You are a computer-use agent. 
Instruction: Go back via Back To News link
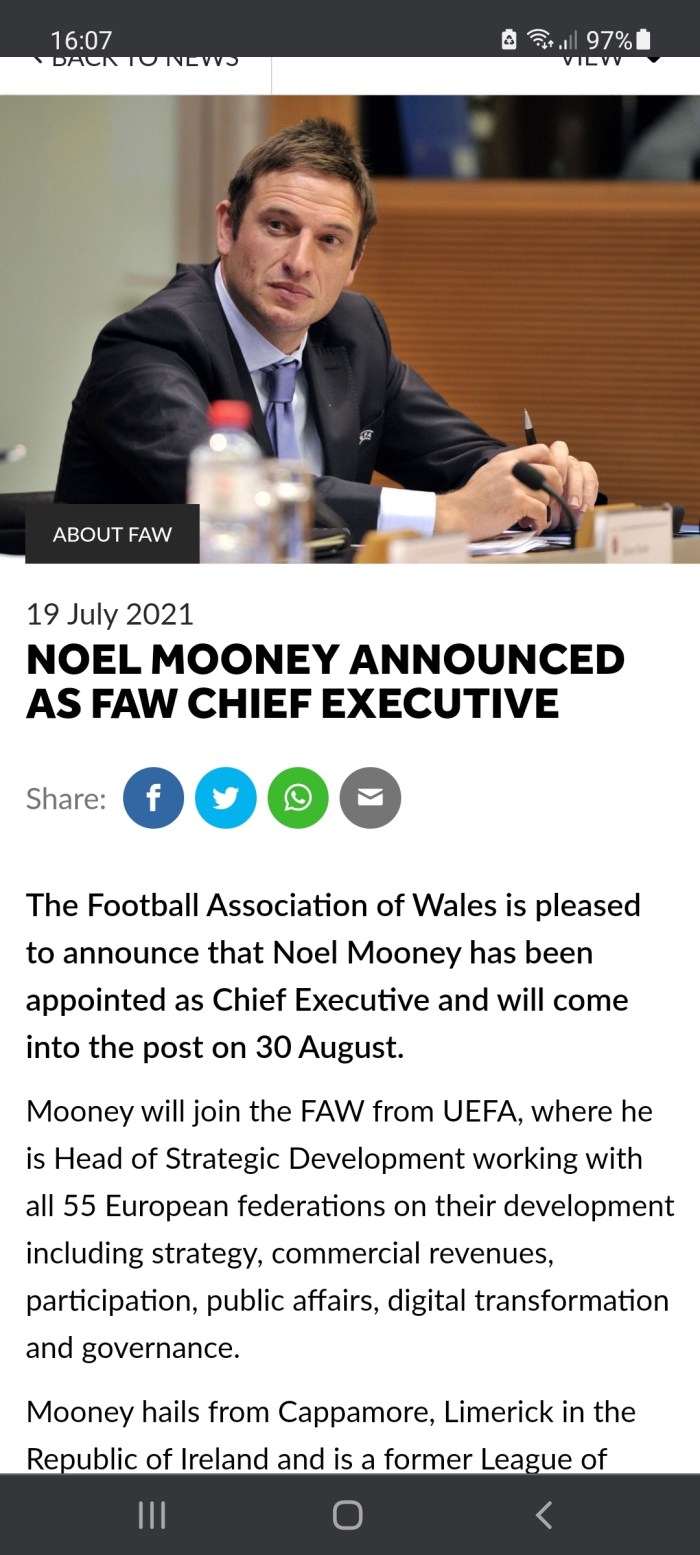(x=135, y=62)
